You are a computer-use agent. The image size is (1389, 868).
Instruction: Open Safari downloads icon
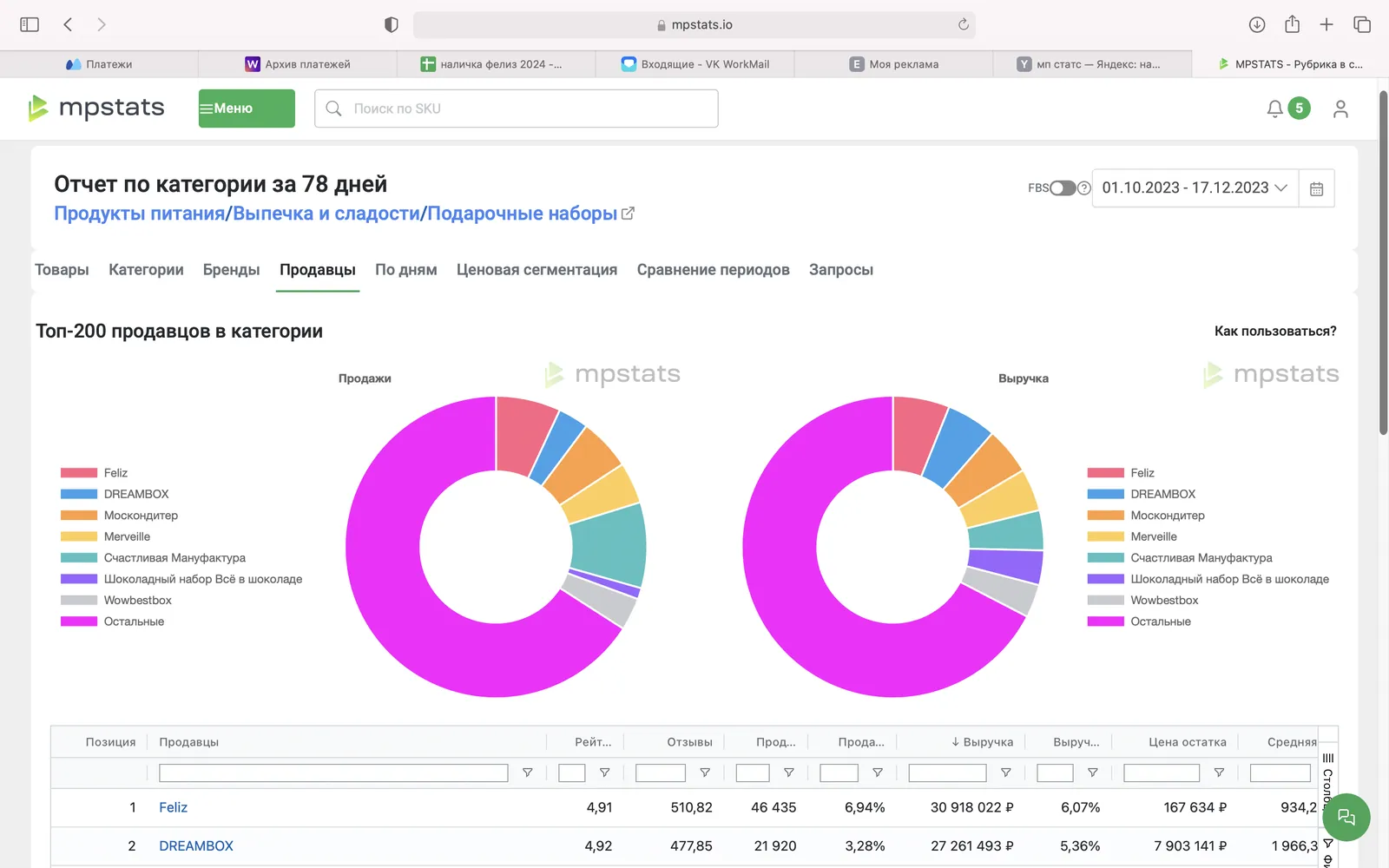[x=1257, y=24]
